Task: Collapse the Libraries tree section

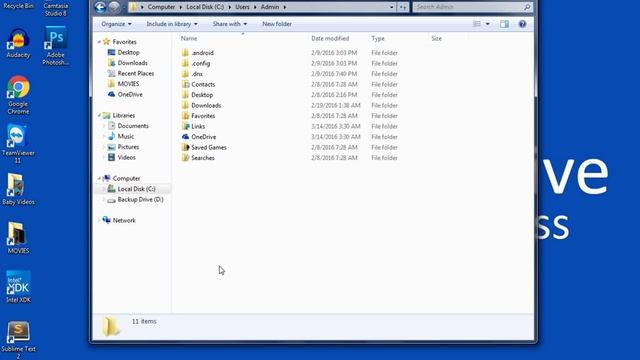Action: 99,116
